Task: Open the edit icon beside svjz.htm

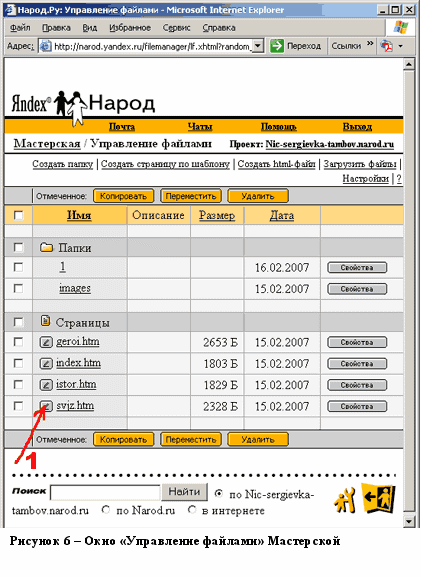Action: [46, 406]
